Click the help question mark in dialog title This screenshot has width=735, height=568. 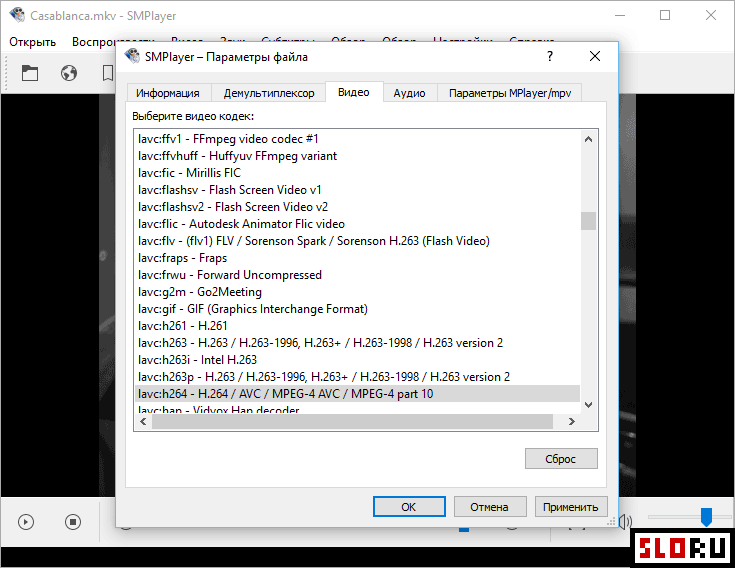[550, 57]
